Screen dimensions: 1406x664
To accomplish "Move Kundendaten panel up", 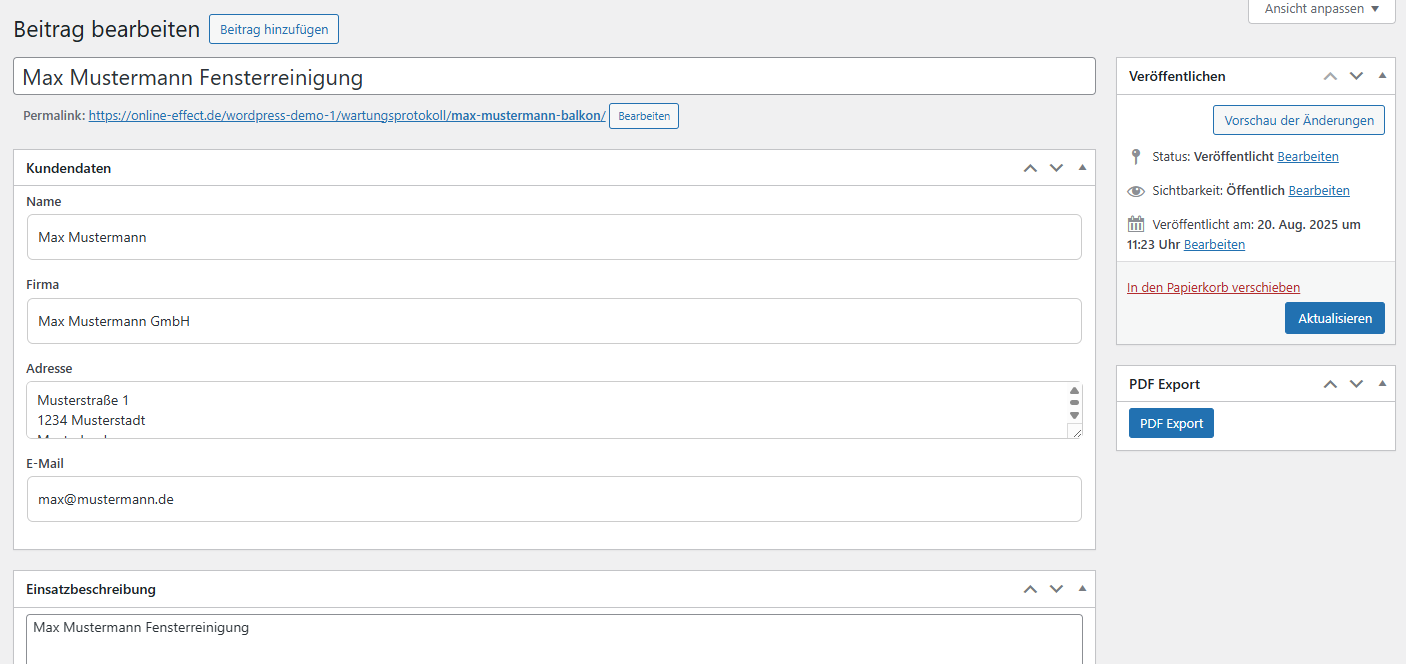I will (x=1030, y=168).
